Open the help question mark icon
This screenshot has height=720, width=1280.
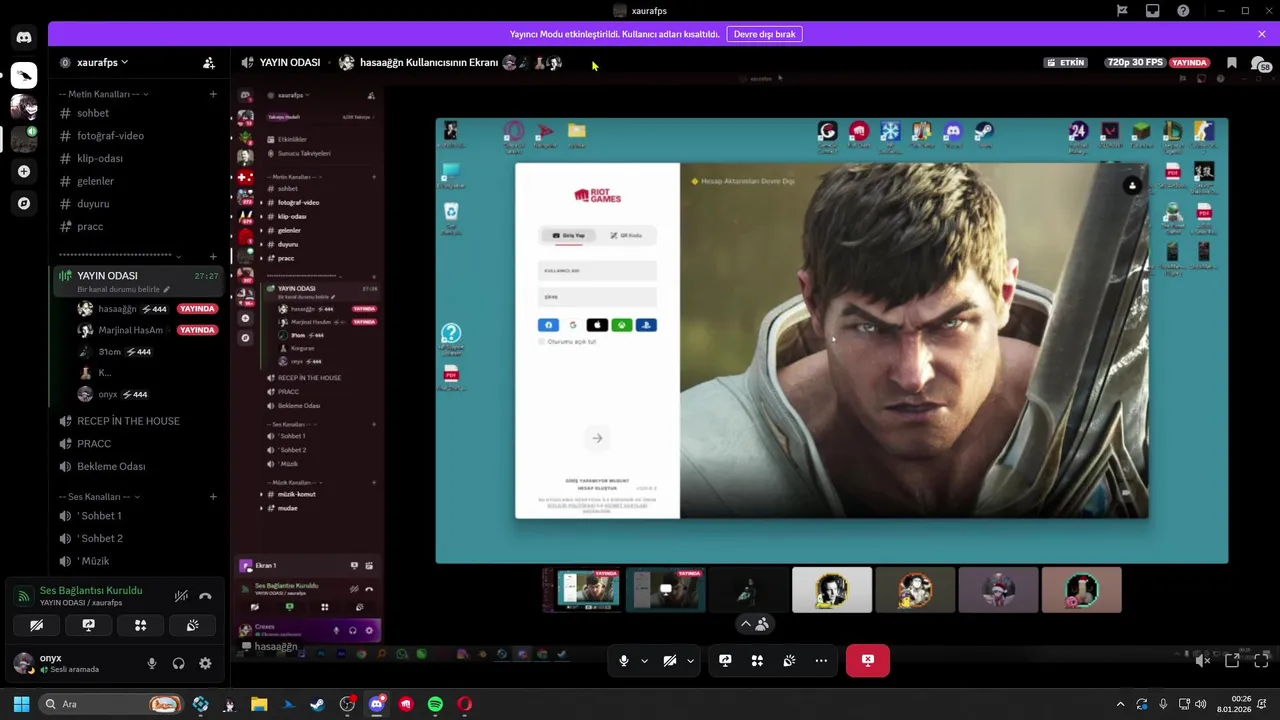pyautogui.click(x=1184, y=11)
